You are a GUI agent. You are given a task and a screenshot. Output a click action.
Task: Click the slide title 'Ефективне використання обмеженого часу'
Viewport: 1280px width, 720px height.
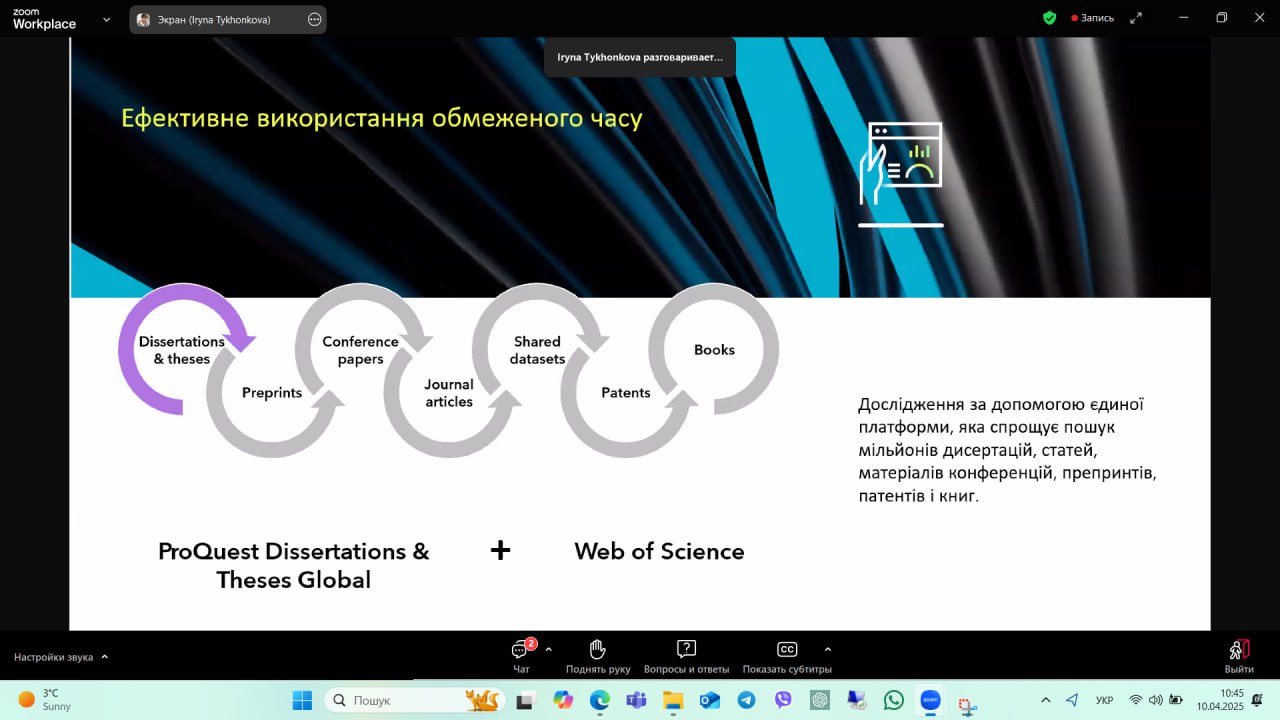(382, 118)
